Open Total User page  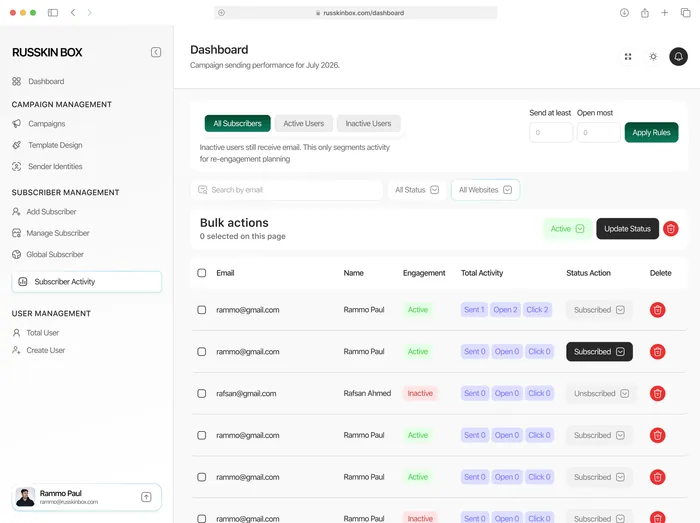click(36, 332)
